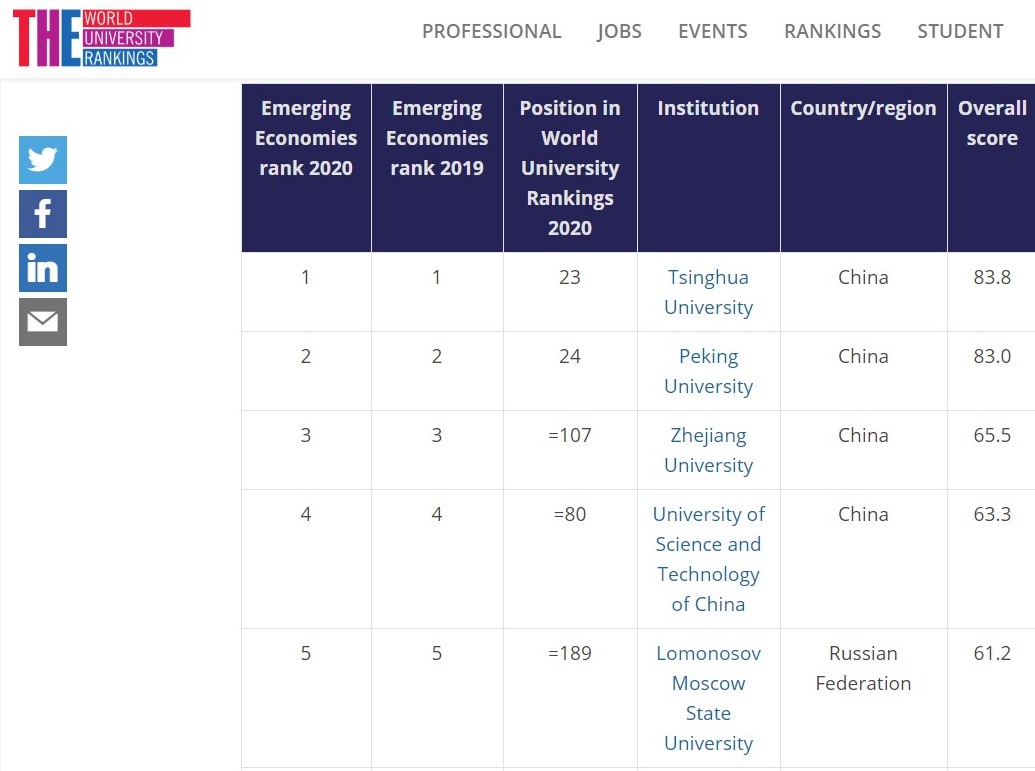Open the Peking University link
This screenshot has height=771, width=1035.
[x=708, y=371]
